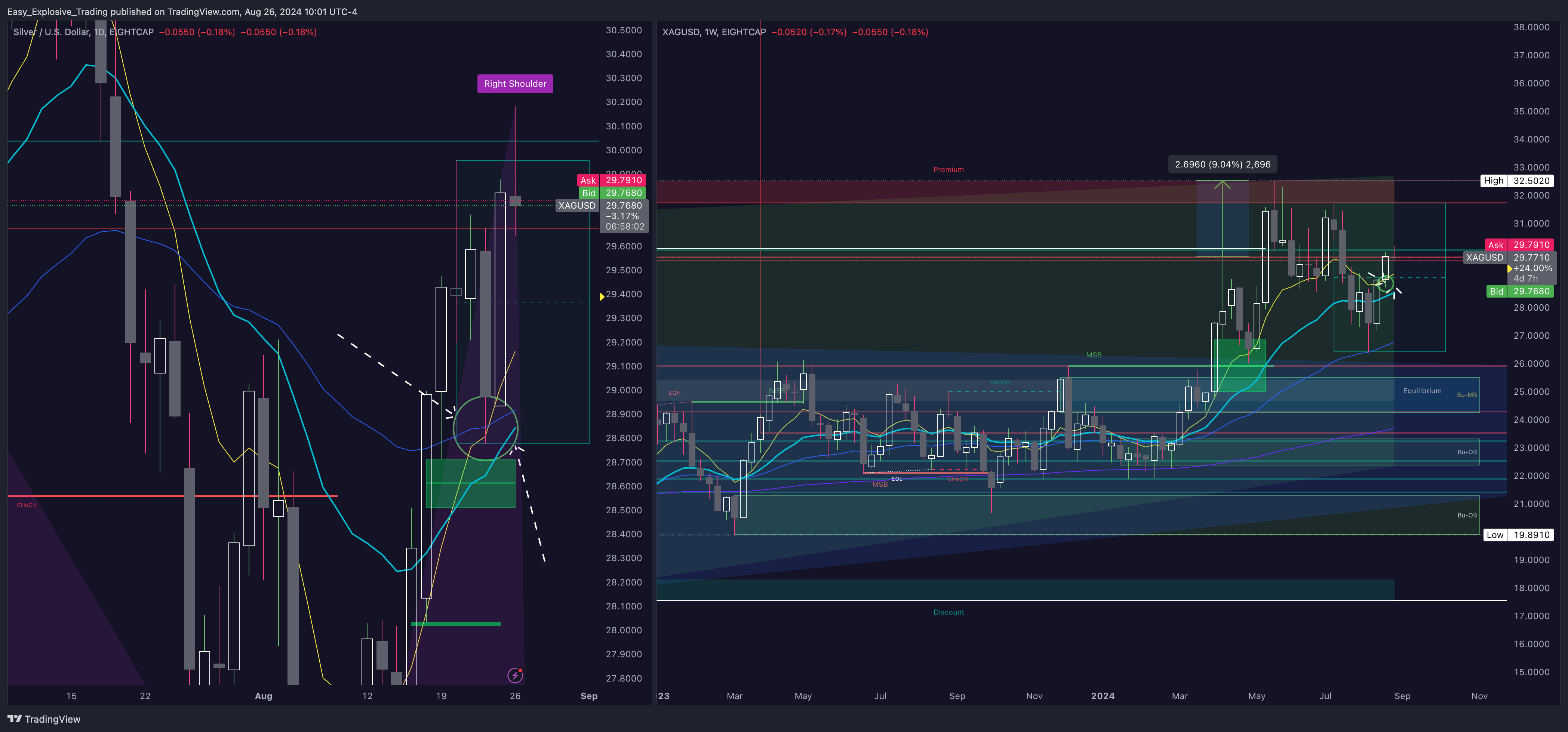Click the red CHoCH label on daily chart

click(x=27, y=505)
